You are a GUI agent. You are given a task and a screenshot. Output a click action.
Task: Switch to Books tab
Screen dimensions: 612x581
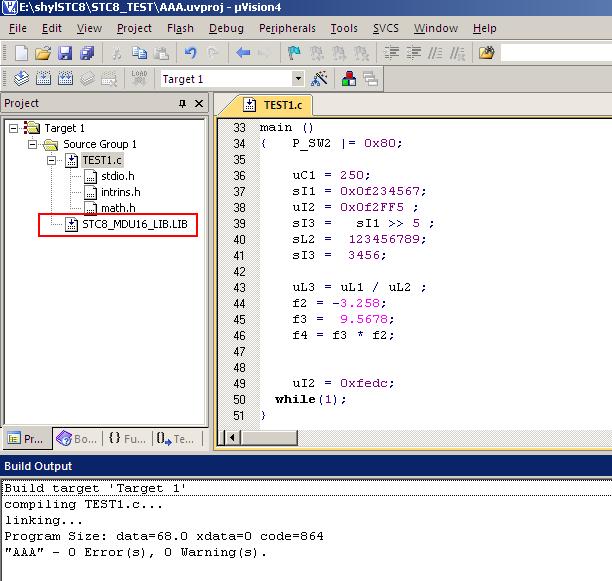click(x=77, y=439)
